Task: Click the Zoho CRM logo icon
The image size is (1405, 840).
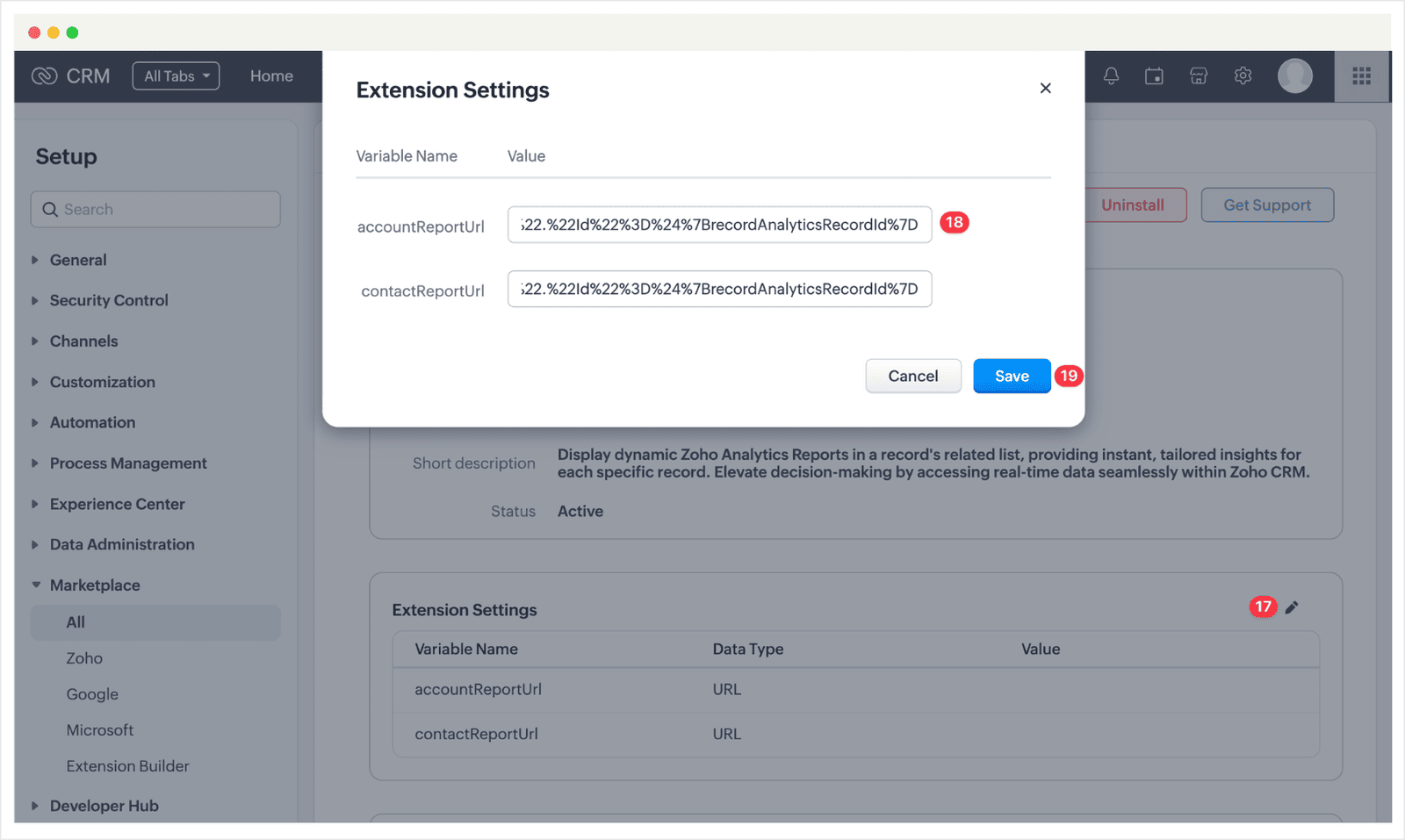Action: (x=44, y=76)
